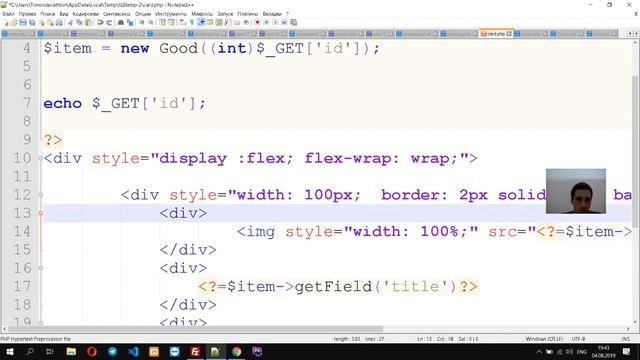Open Windows taskbar search

(x=30, y=351)
